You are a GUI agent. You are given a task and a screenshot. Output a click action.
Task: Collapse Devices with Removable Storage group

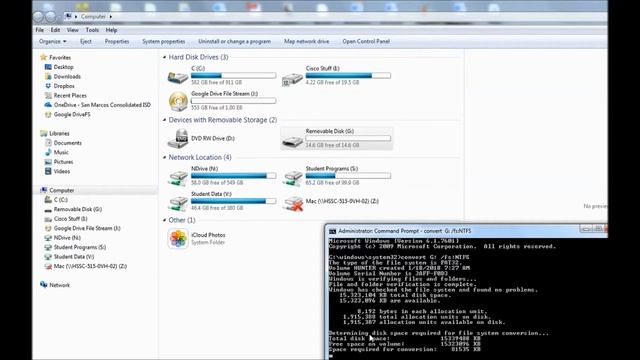point(164,120)
